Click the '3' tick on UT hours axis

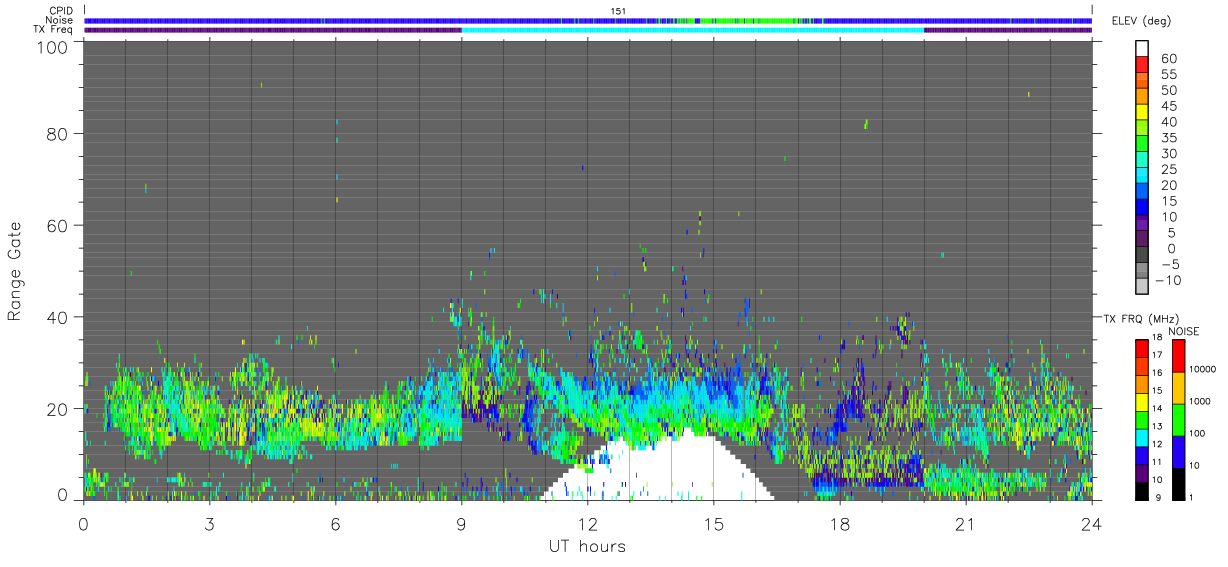pyautogui.click(x=210, y=523)
